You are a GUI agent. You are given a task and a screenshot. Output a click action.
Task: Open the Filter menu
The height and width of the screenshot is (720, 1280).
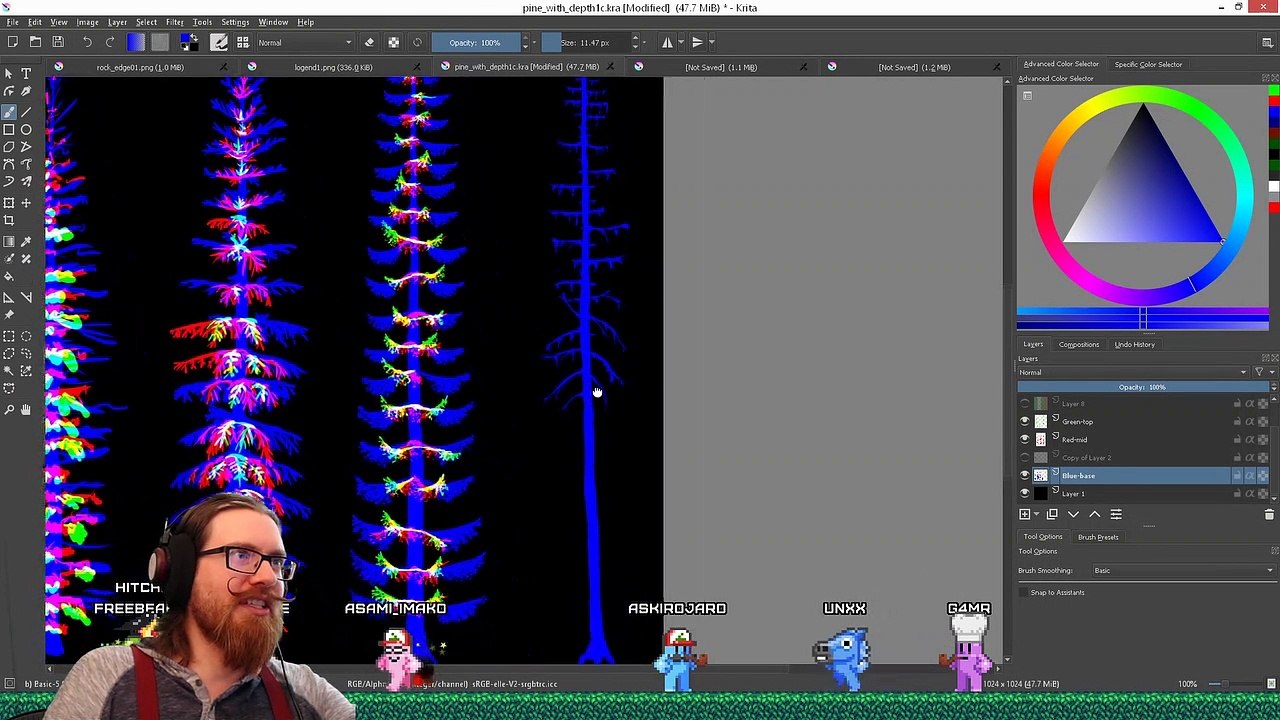click(x=174, y=22)
